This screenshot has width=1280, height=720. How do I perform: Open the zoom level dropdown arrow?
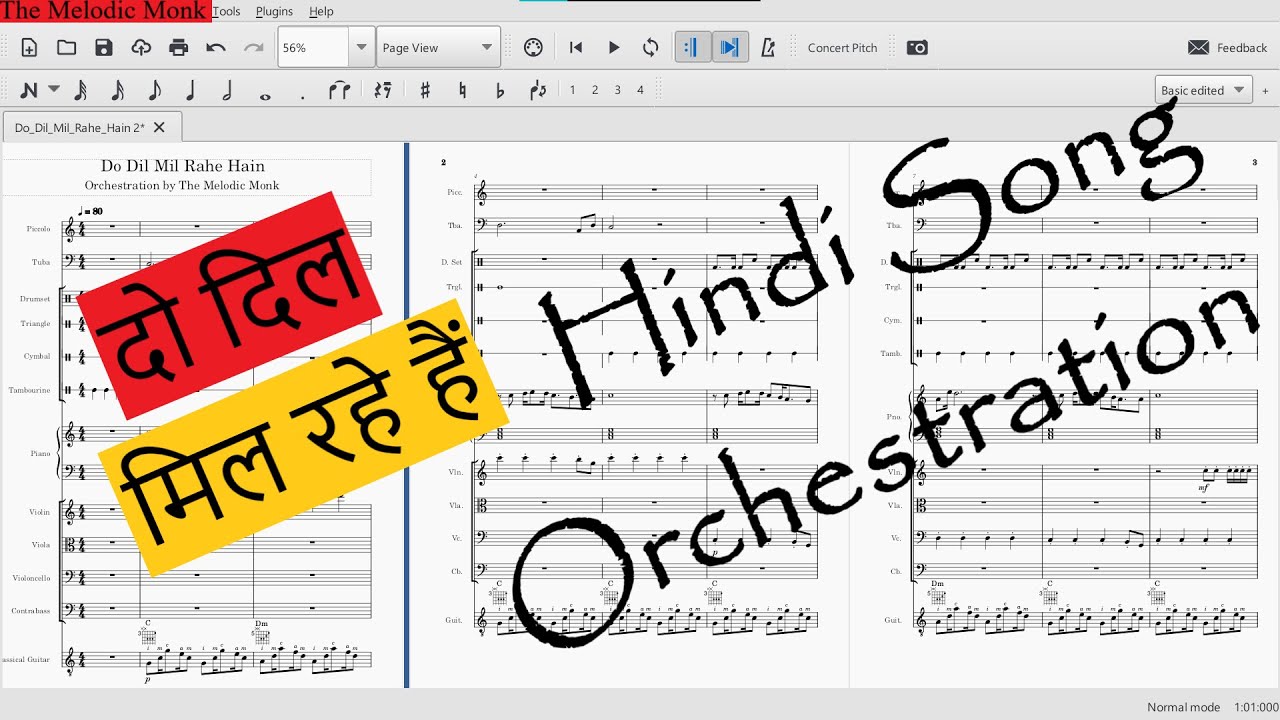pyautogui.click(x=361, y=47)
